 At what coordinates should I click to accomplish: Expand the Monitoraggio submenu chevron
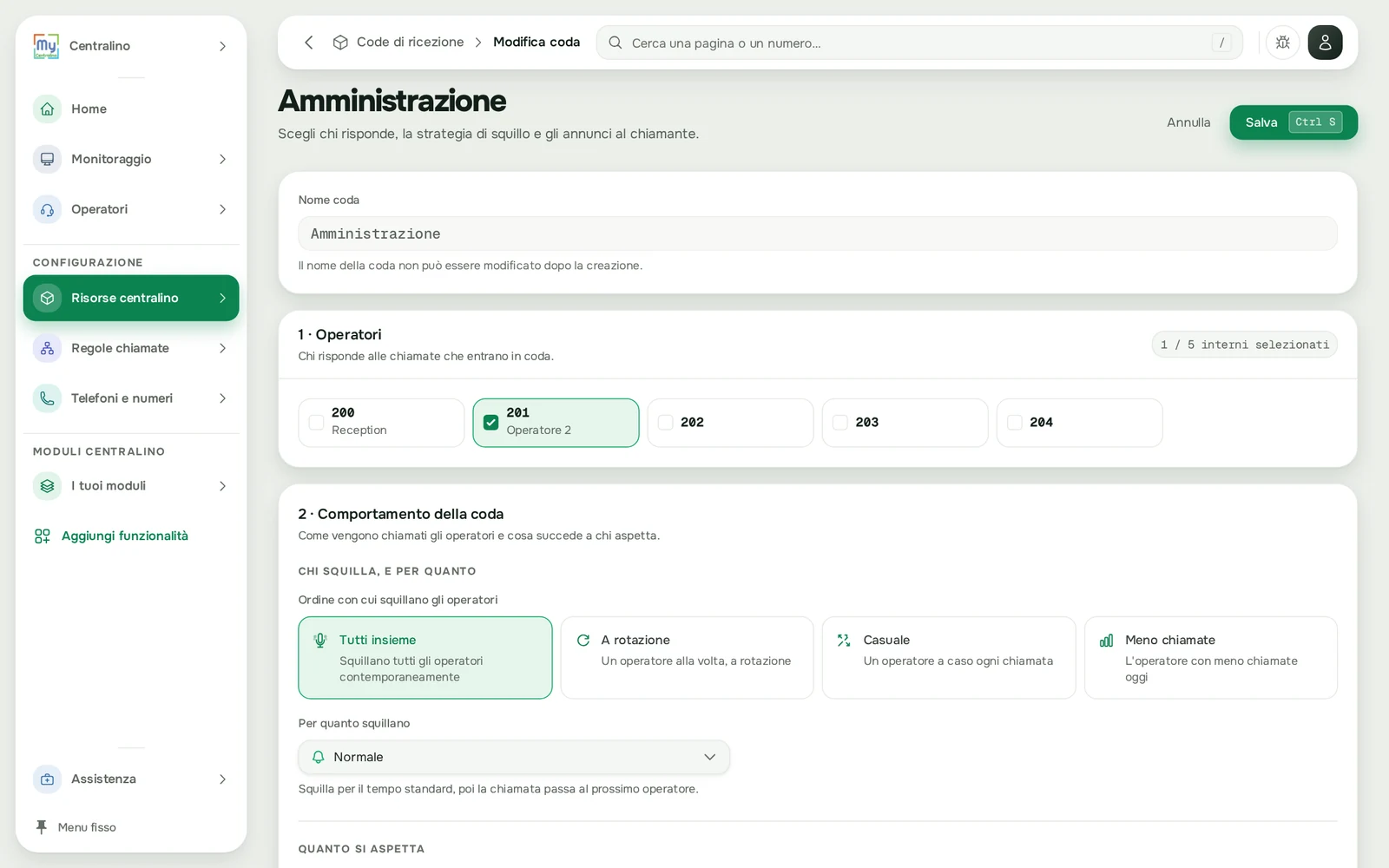click(222, 160)
